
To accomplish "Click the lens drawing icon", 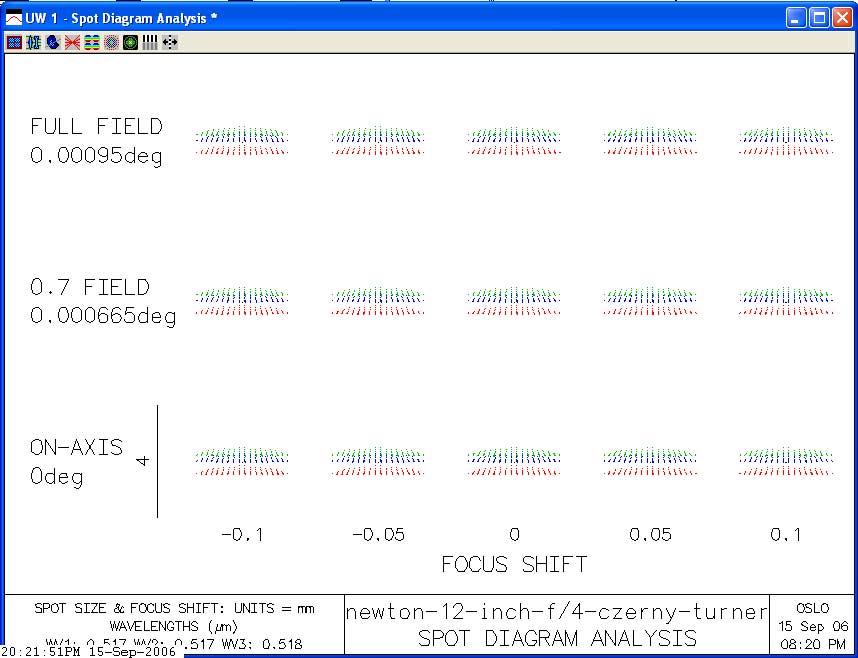I will click(x=33, y=43).
